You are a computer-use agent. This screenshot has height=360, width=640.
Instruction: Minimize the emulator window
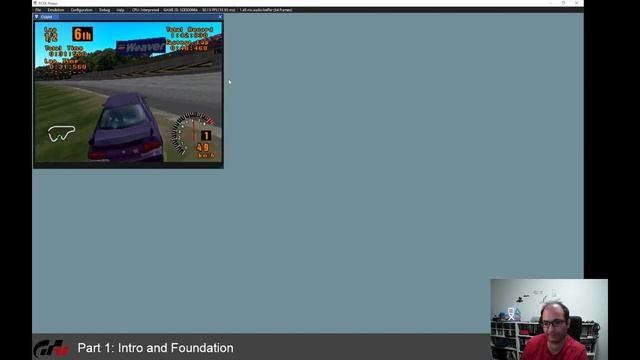point(550,3)
